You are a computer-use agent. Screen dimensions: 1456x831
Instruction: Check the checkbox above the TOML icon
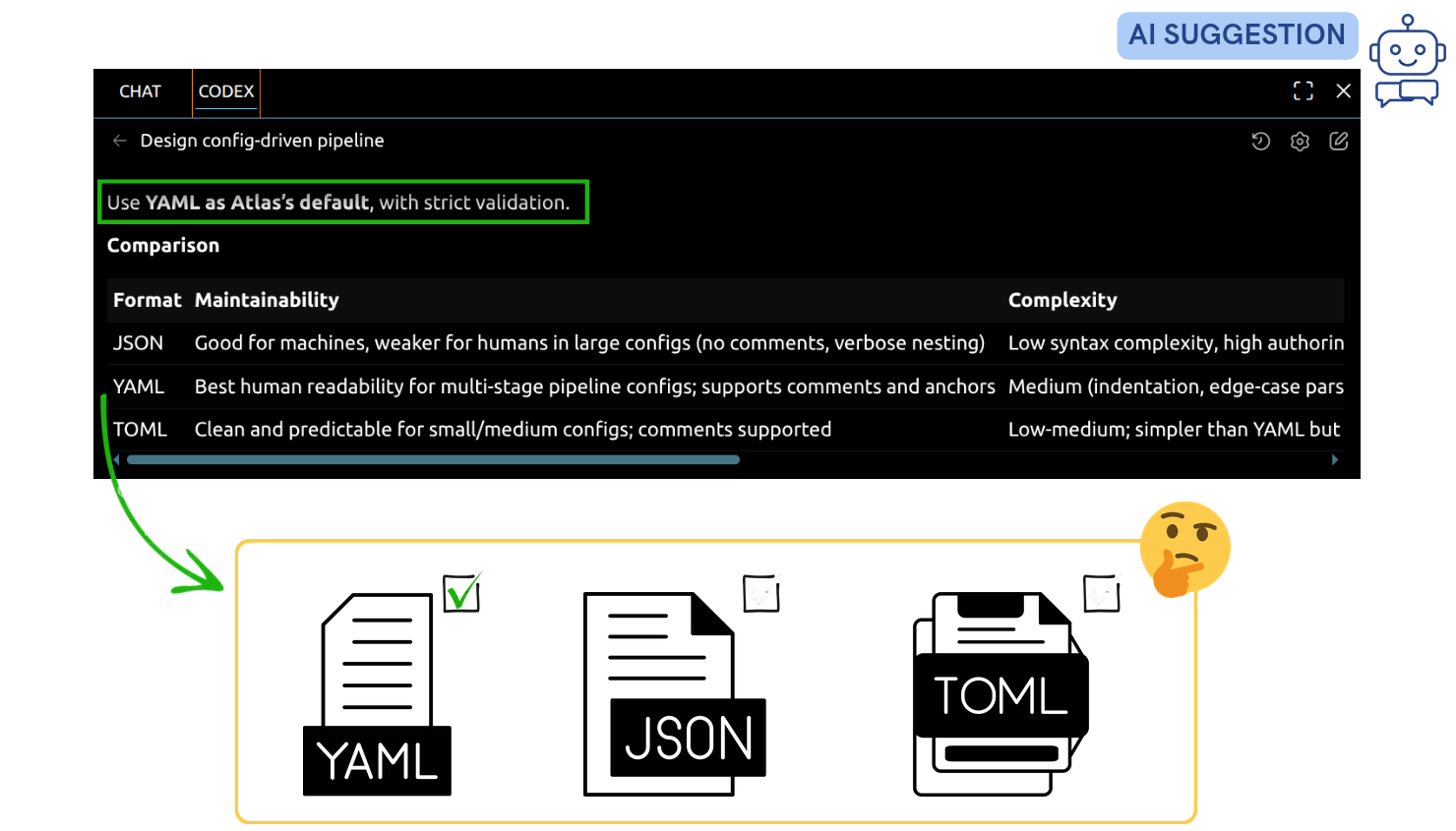pyautogui.click(x=1102, y=594)
